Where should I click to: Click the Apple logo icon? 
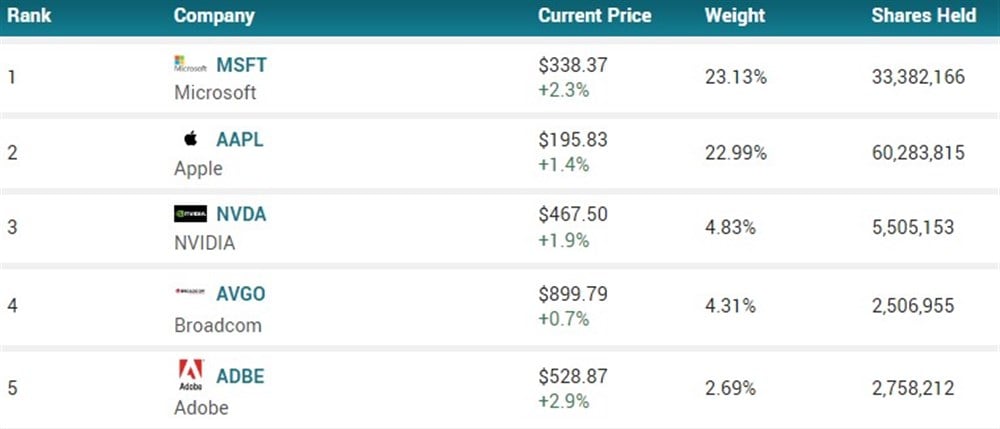click(190, 139)
